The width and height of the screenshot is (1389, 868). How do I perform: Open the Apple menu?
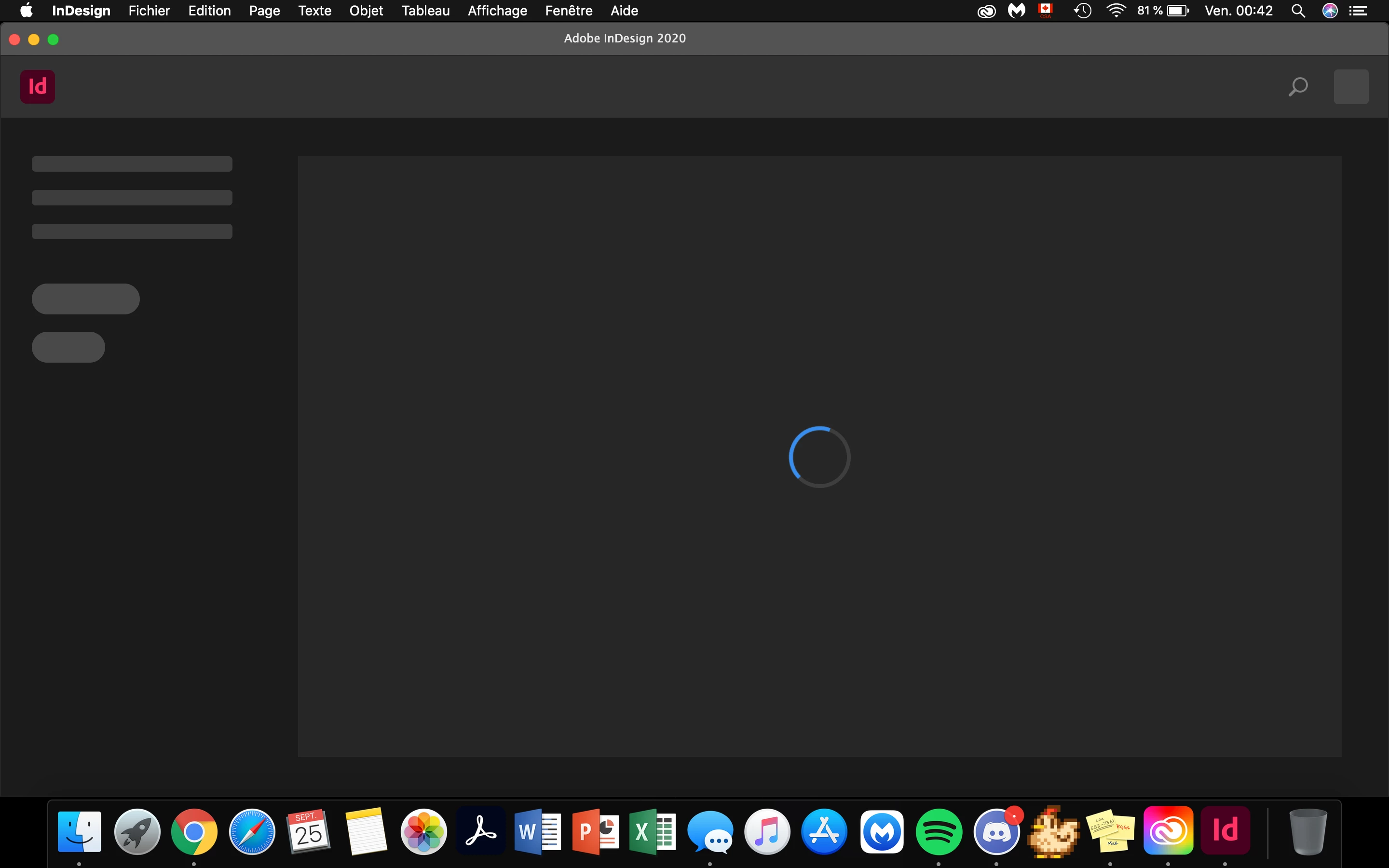pyautogui.click(x=26, y=11)
